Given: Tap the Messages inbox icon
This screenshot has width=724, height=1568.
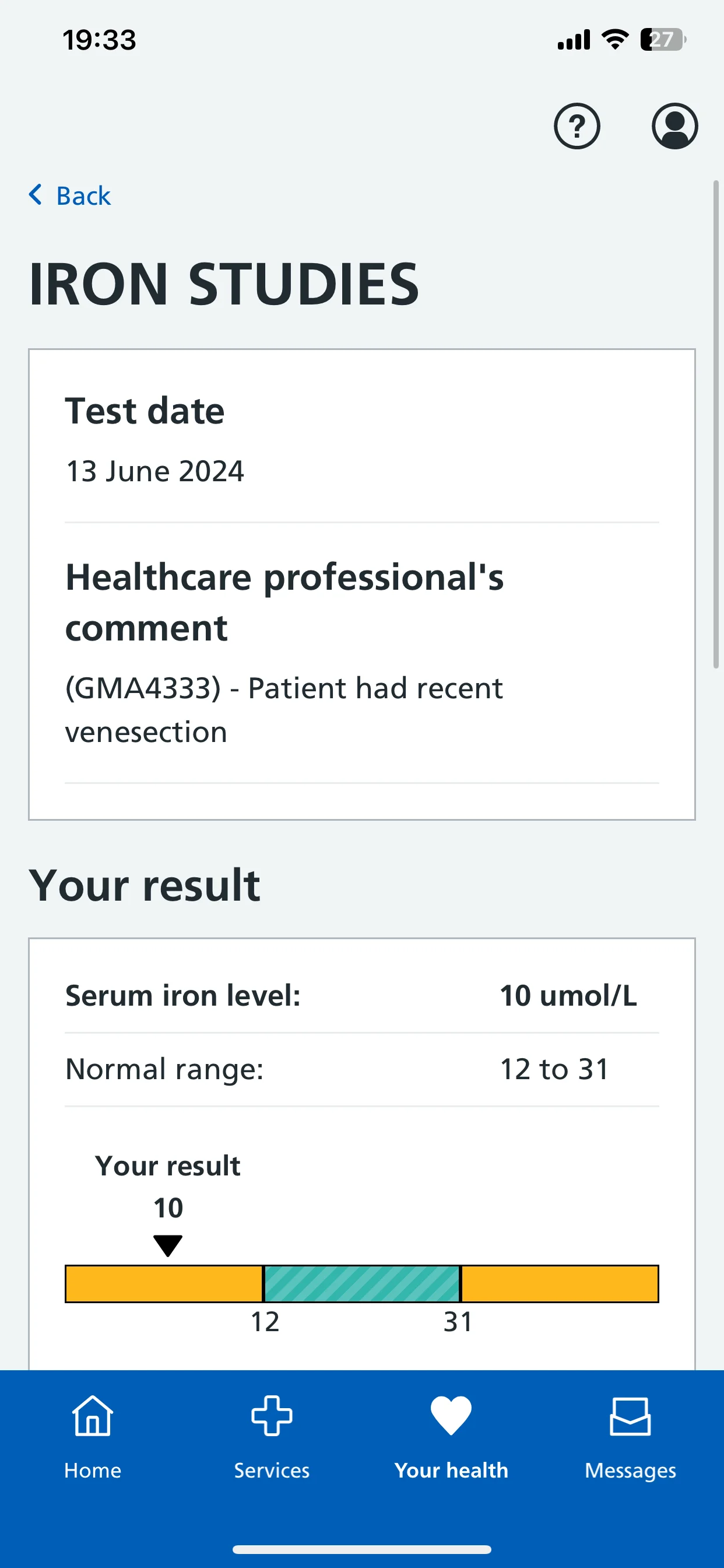Looking at the screenshot, I should point(630,1416).
